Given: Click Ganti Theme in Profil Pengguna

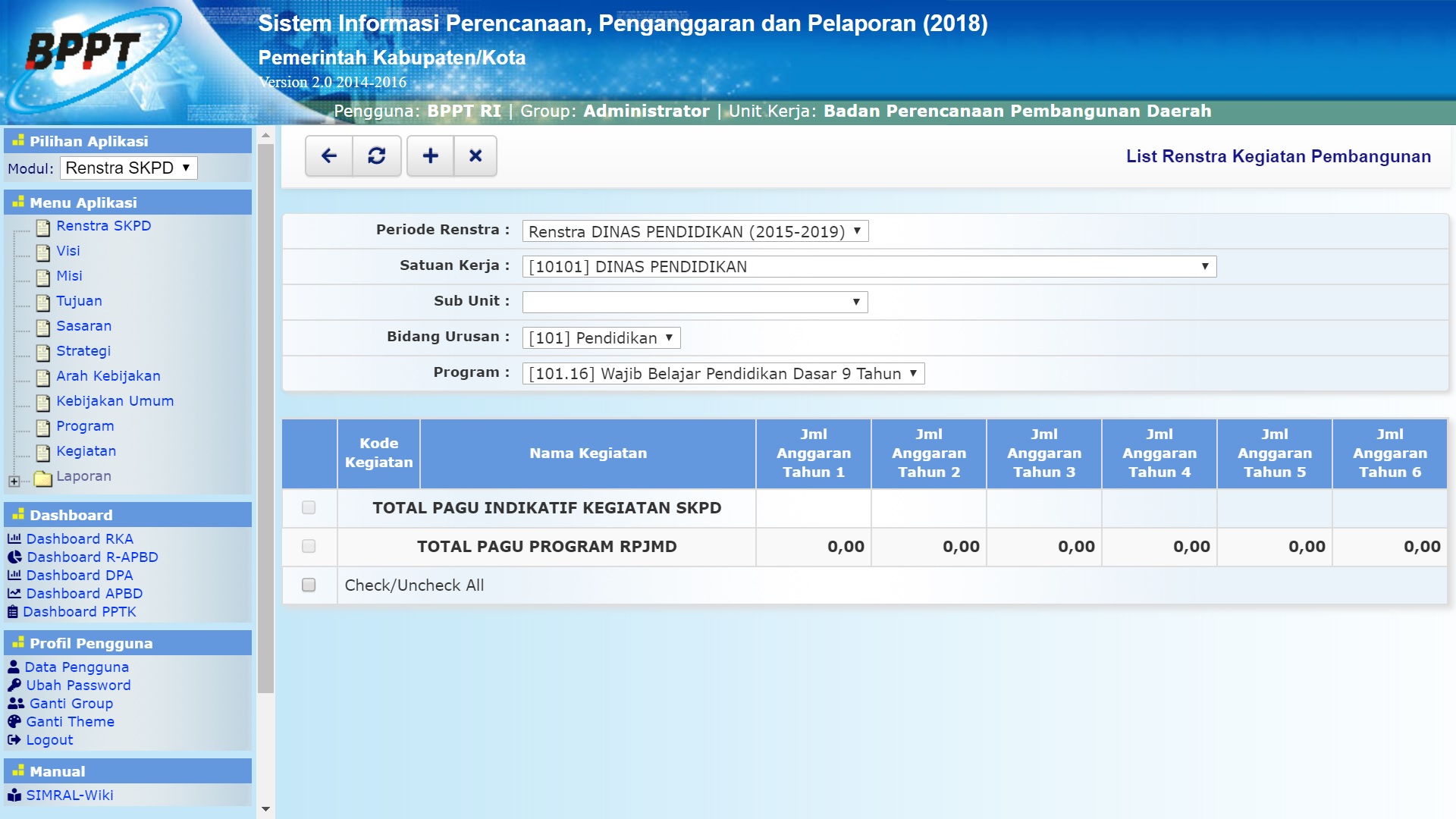Looking at the screenshot, I should pos(71,721).
